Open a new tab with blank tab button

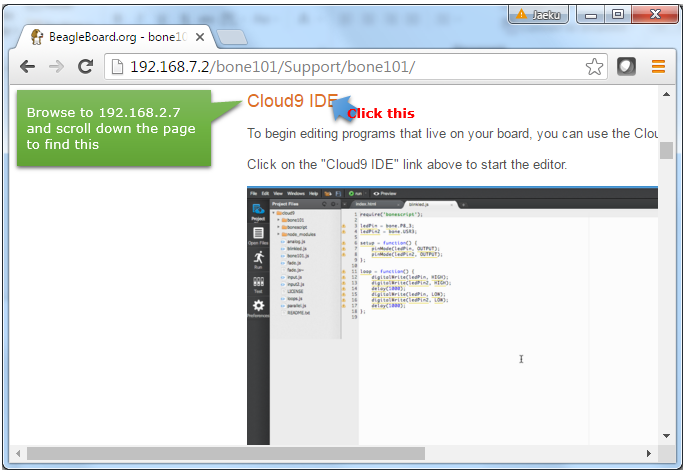[232, 38]
